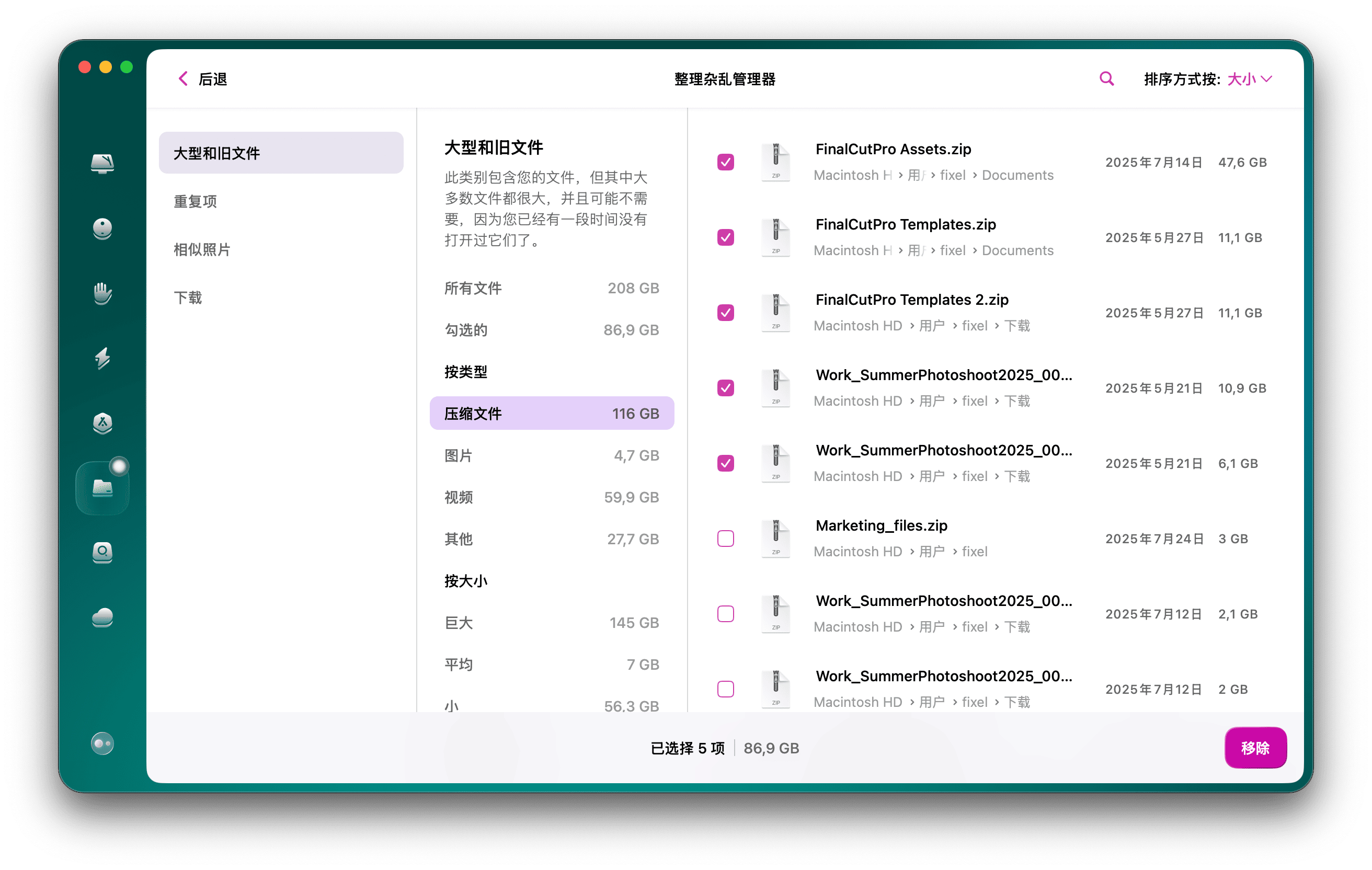Select the lightning performance icon

tap(102, 360)
